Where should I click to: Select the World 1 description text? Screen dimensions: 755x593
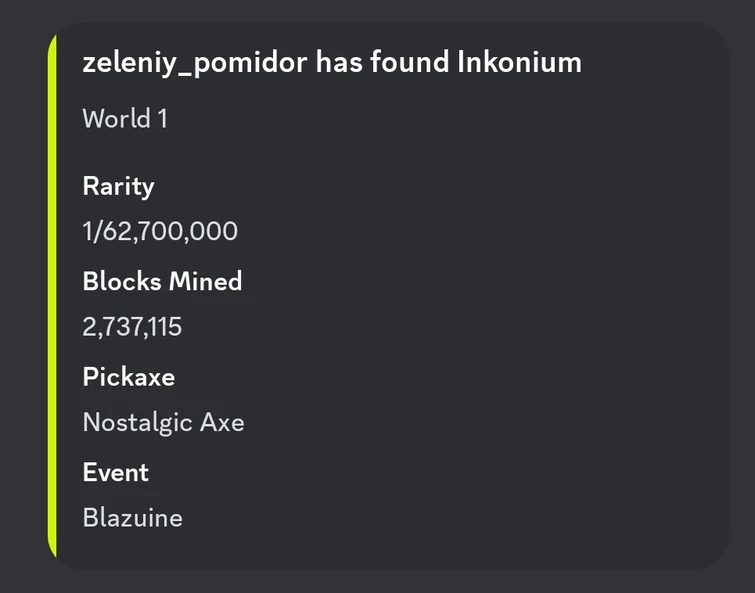pyautogui.click(x=125, y=119)
